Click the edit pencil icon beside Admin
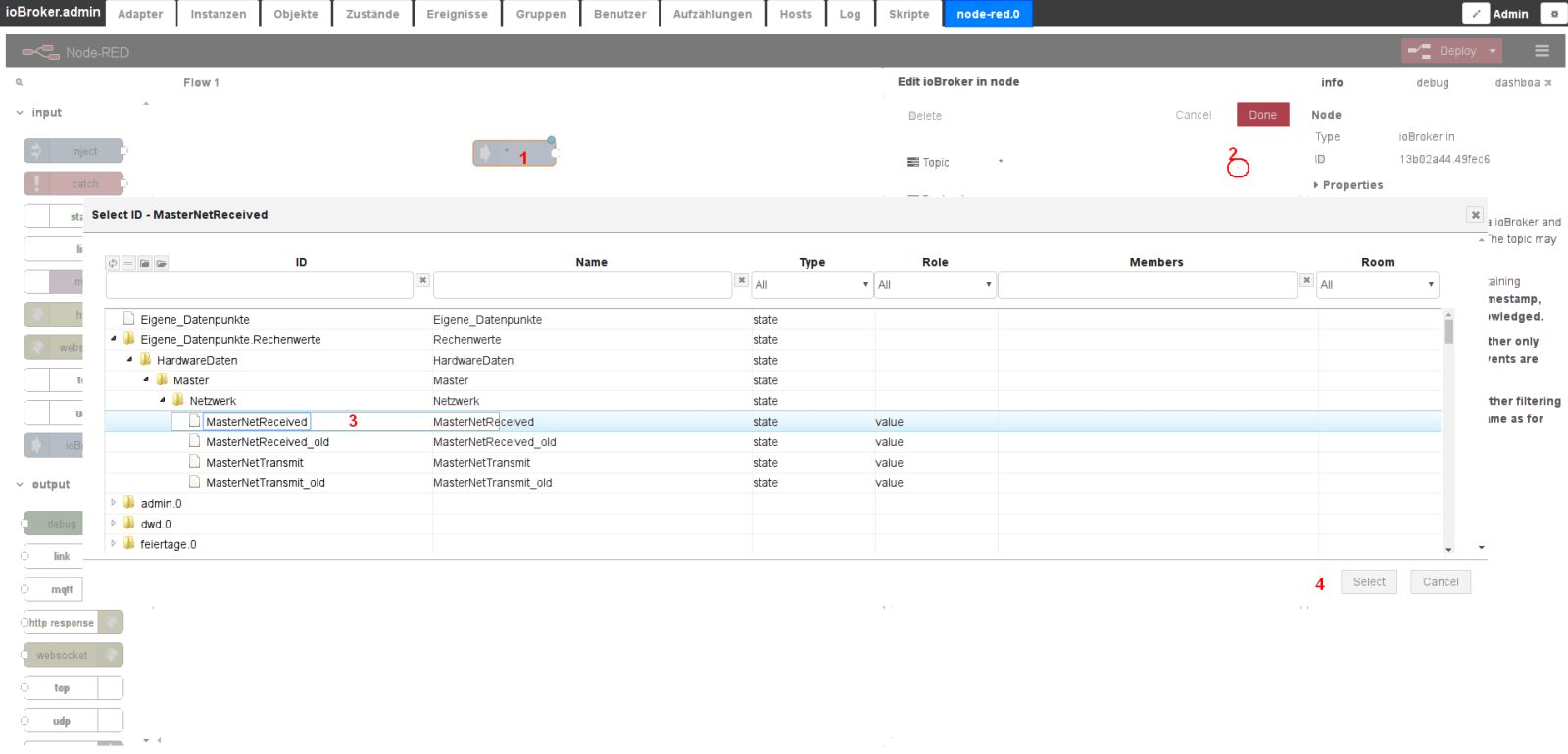The width and height of the screenshot is (1568, 754). pos(1476,14)
